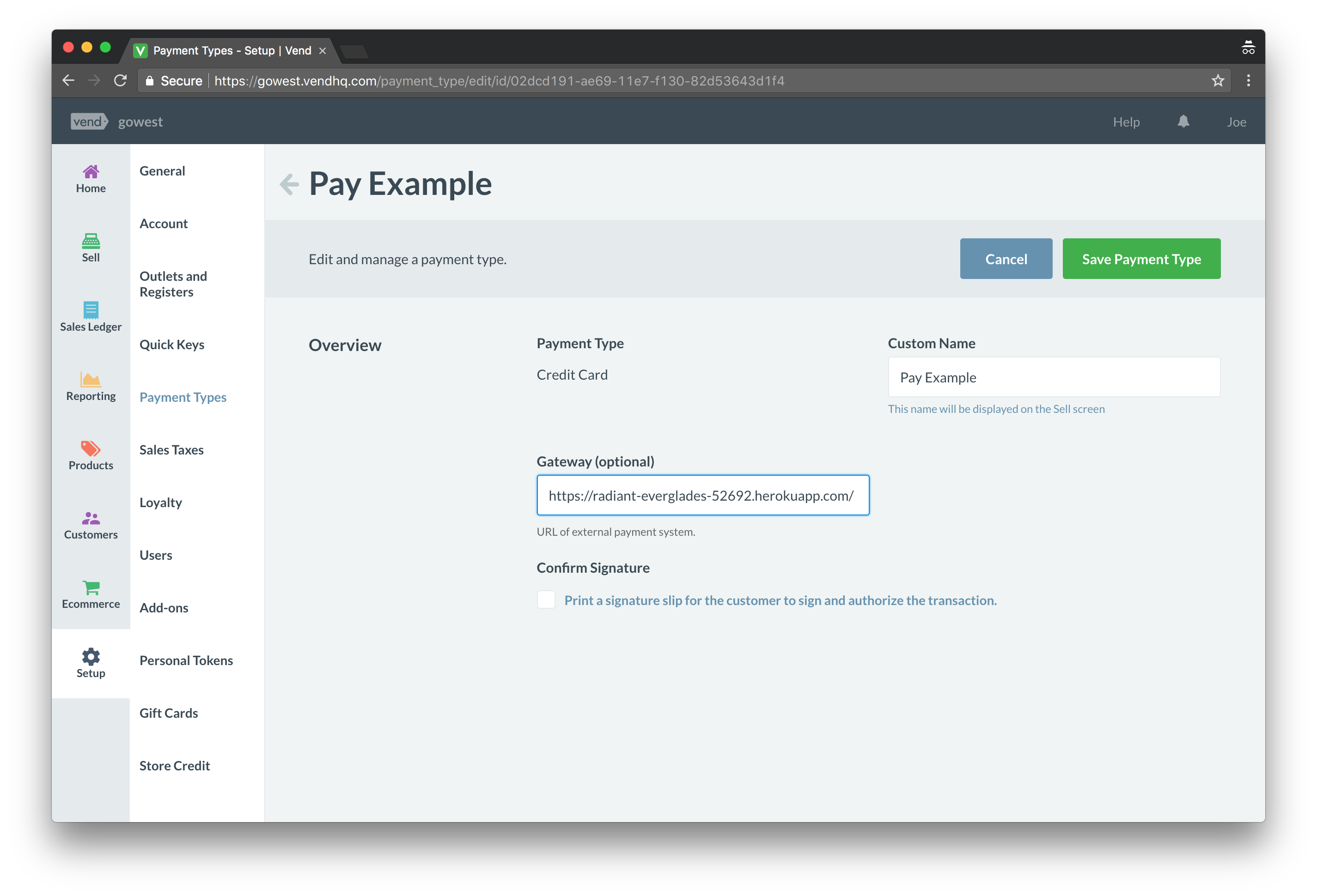
Task: Open Chrome three-dot menu
Action: coord(1248,81)
